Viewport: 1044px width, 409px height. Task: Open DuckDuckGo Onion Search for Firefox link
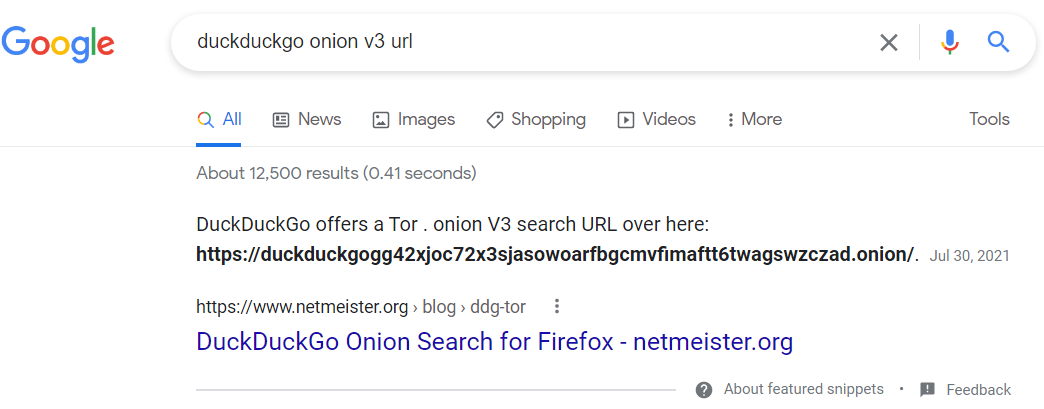494,342
